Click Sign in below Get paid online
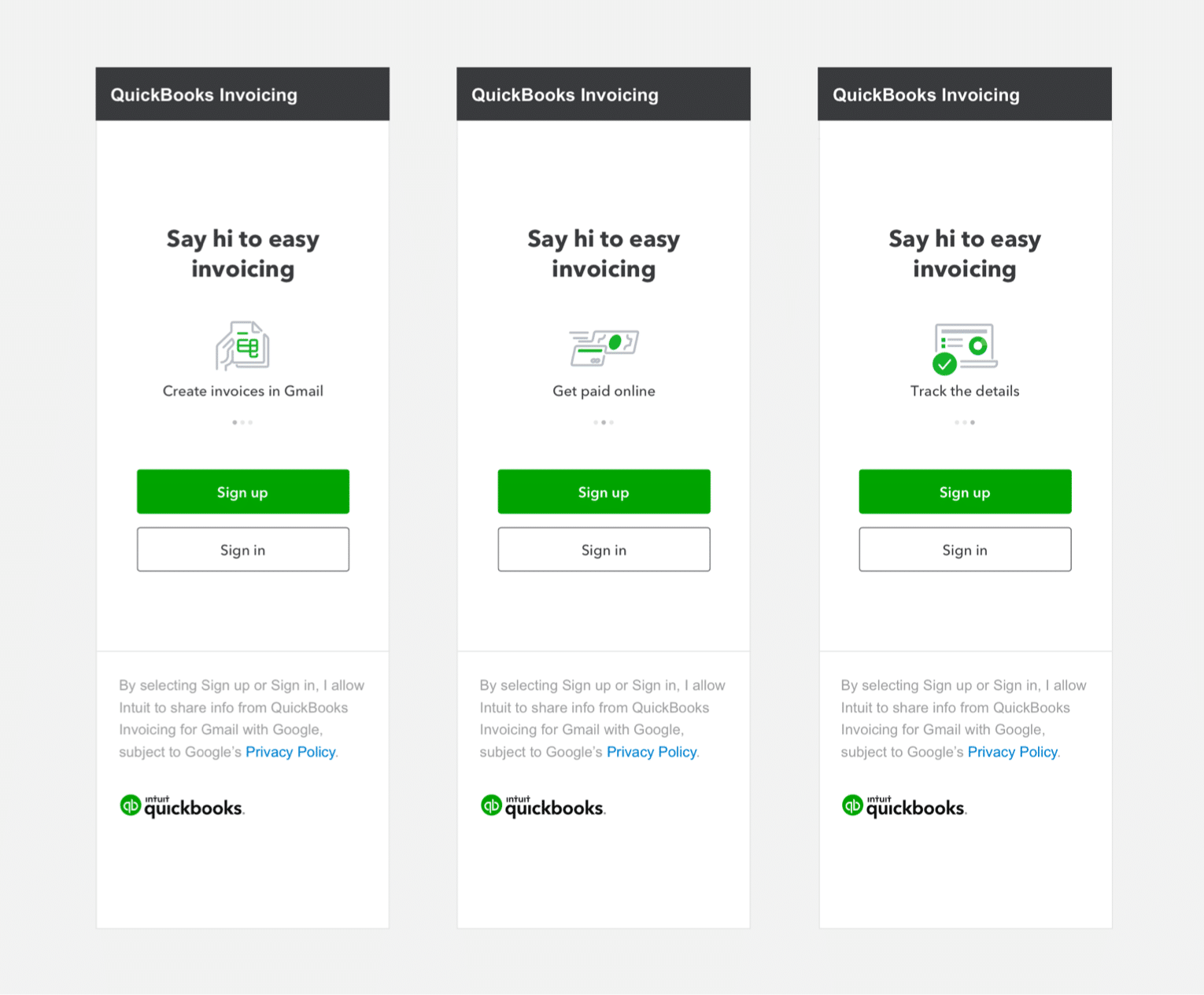1204x995 pixels. click(x=604, y=549)
